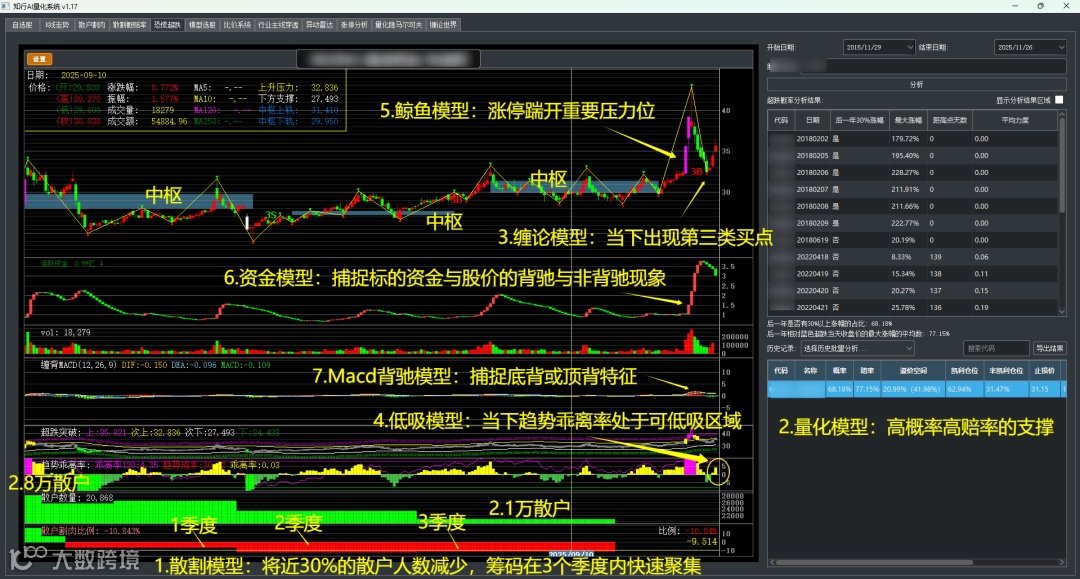Select the 20180202 result row
The width and height of the screenshot is (1080, 579).
[x=913, y=138]
